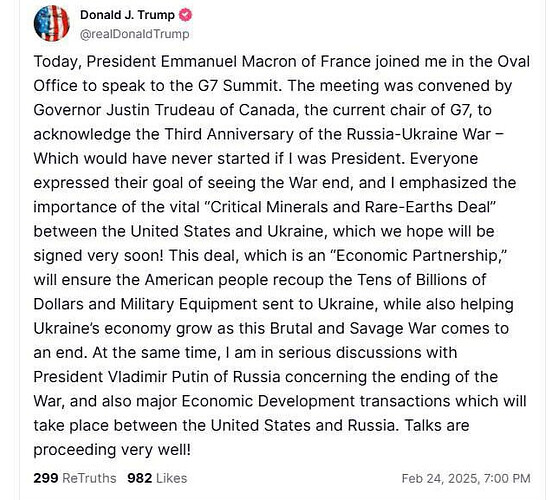Click the closing line 'proceeding very well!'
The height and width of the screenshot is (500, 559).
[112, 449]
